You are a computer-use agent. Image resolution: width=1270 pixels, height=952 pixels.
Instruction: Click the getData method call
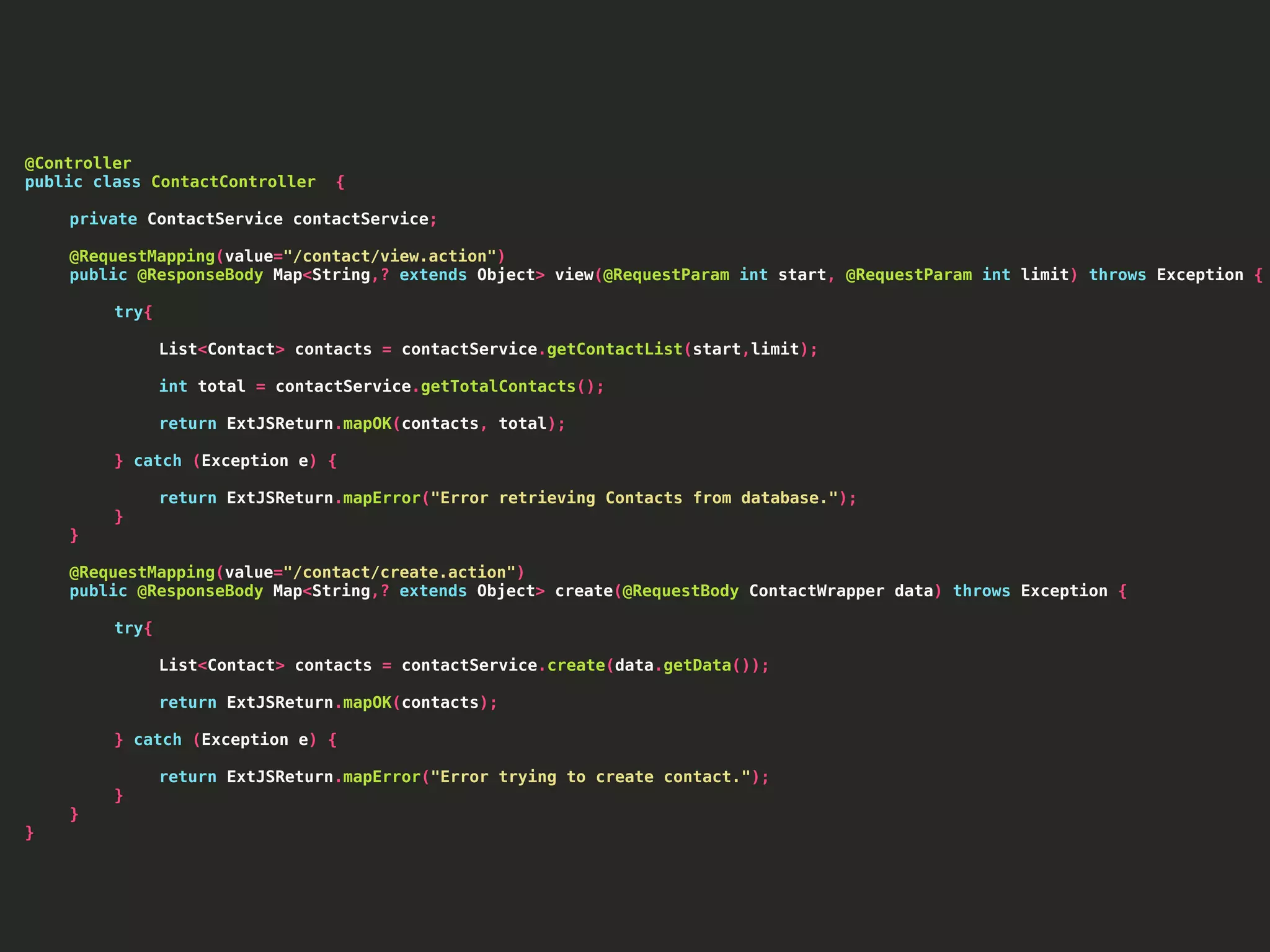point(697,665)
